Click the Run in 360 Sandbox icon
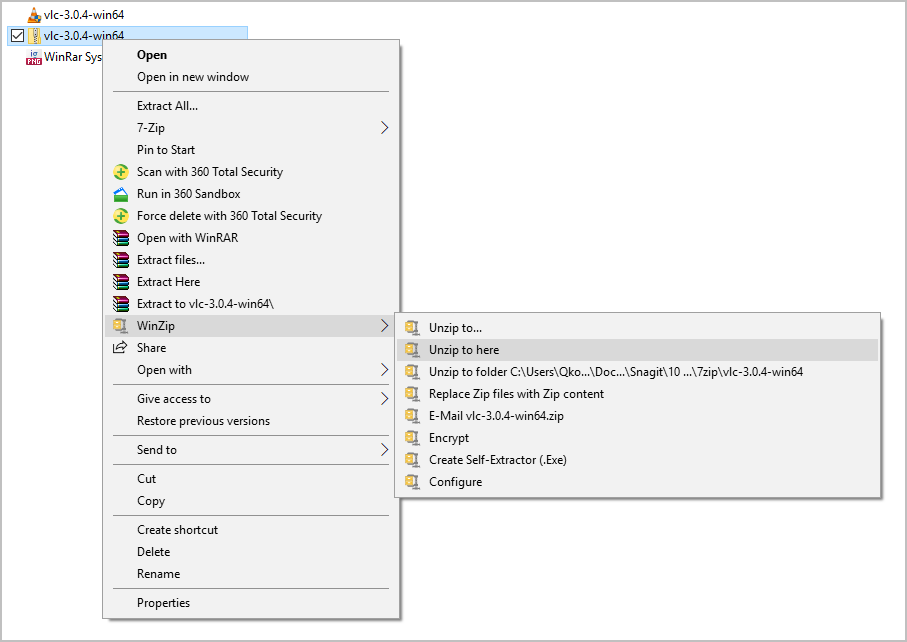 pos(120,194)
